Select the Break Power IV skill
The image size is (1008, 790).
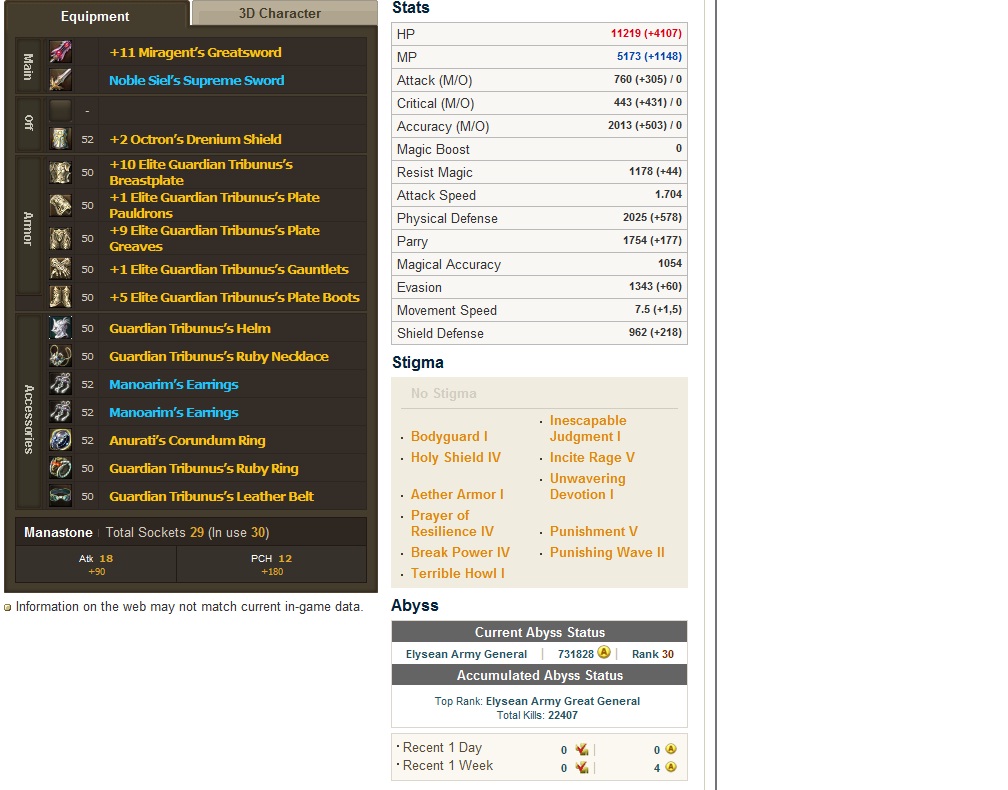pos(460,553)
